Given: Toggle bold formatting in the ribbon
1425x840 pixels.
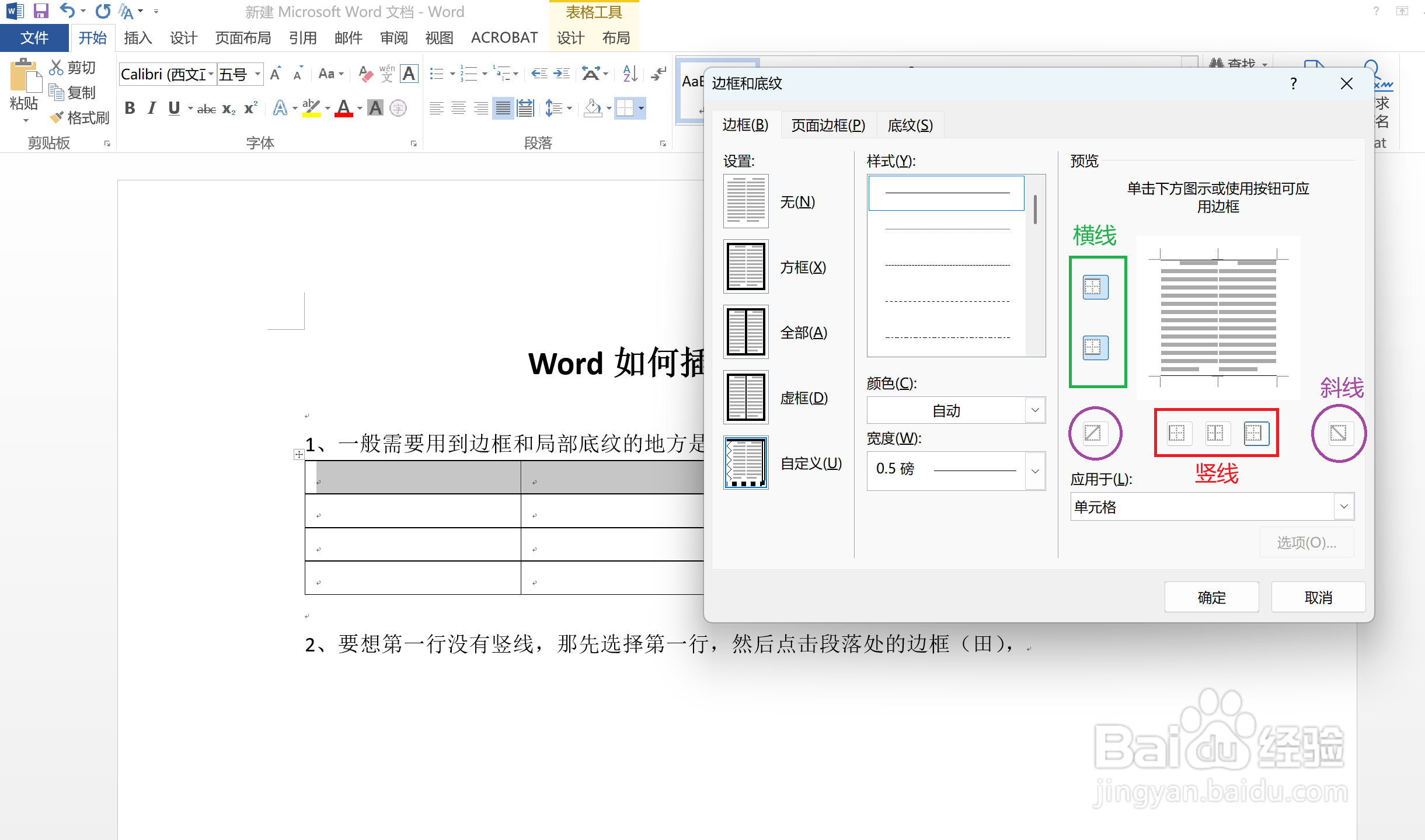Looking at the screenshot, I should pyautogui.click(x=130, y=107).
